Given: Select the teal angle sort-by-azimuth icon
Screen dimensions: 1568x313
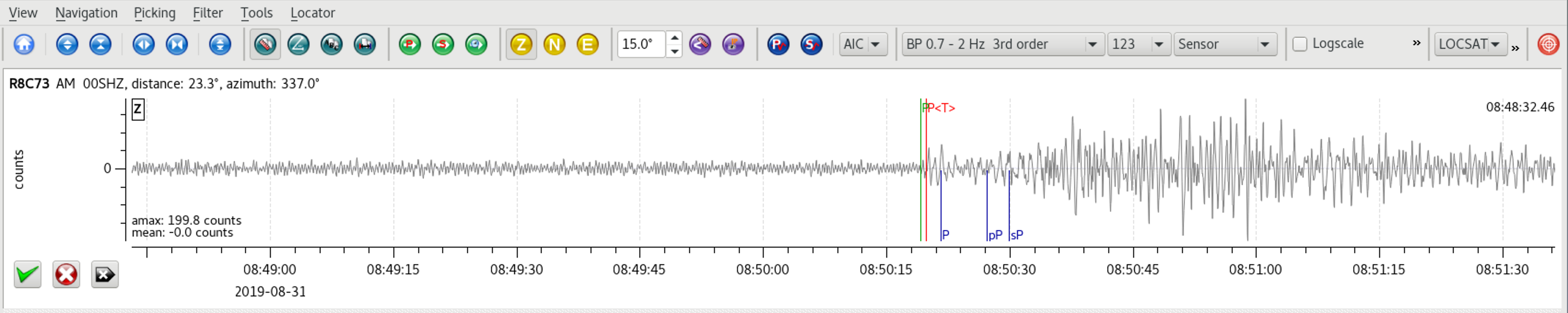Looking at the screenshot, I should point(298,44).
